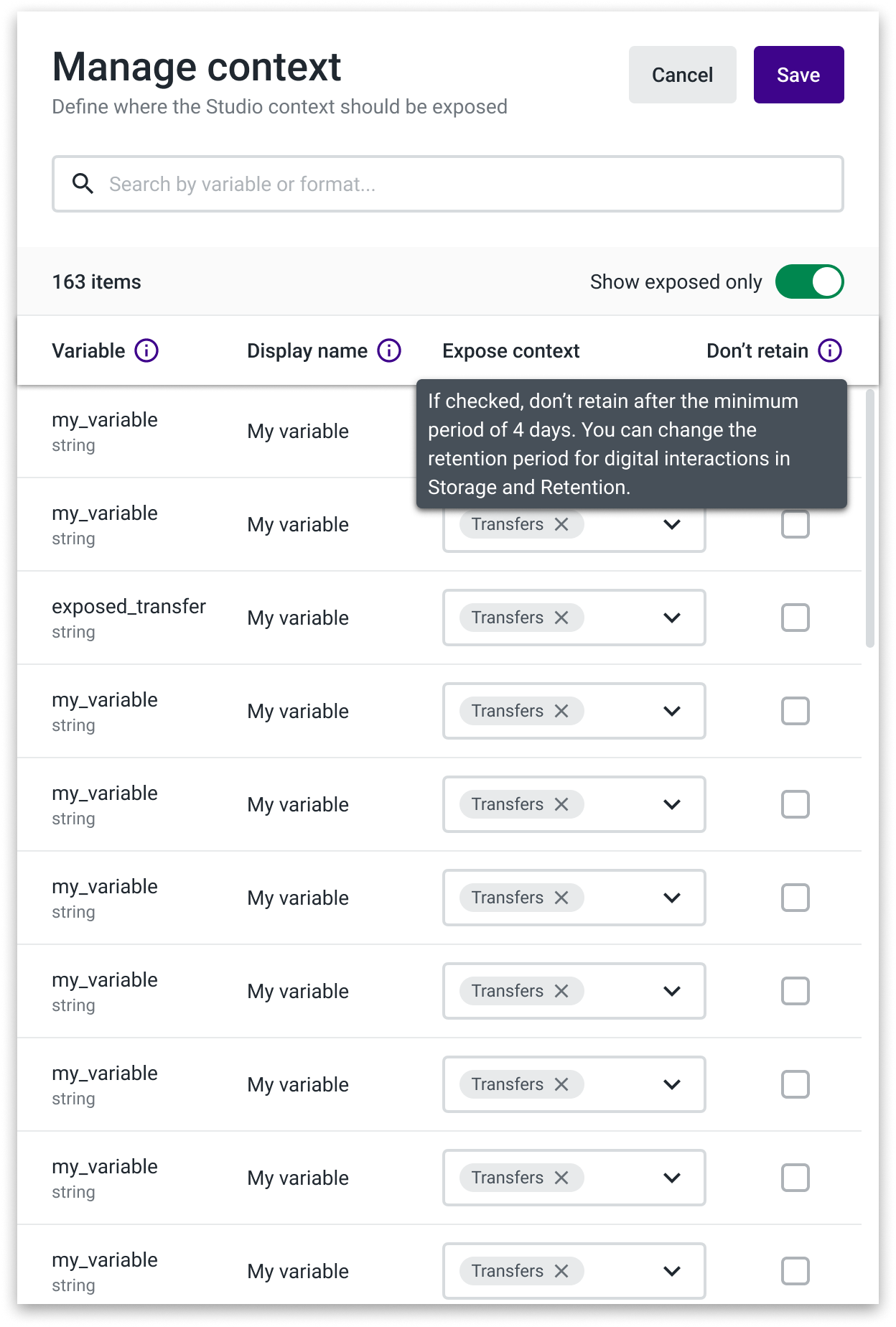Image resolution: width=896 pixels, height=1327 pixels.
Task: Click the Don't retain info icon
Action: pyautogui.click(x=830, y=350)
